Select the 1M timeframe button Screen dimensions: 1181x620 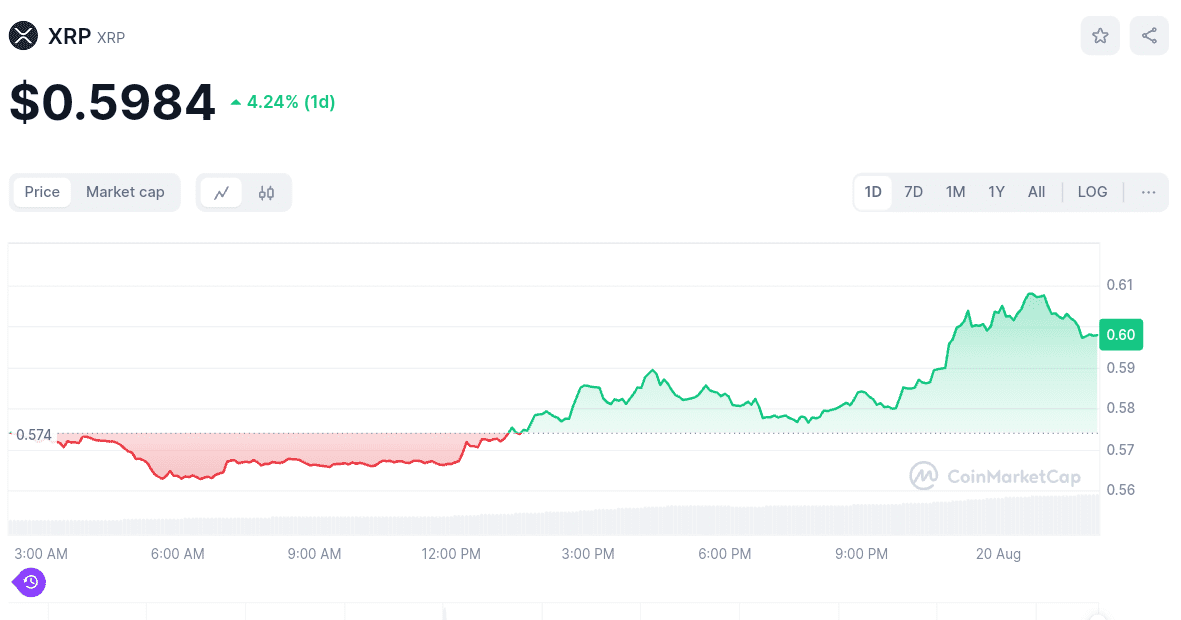pos(955,191)
